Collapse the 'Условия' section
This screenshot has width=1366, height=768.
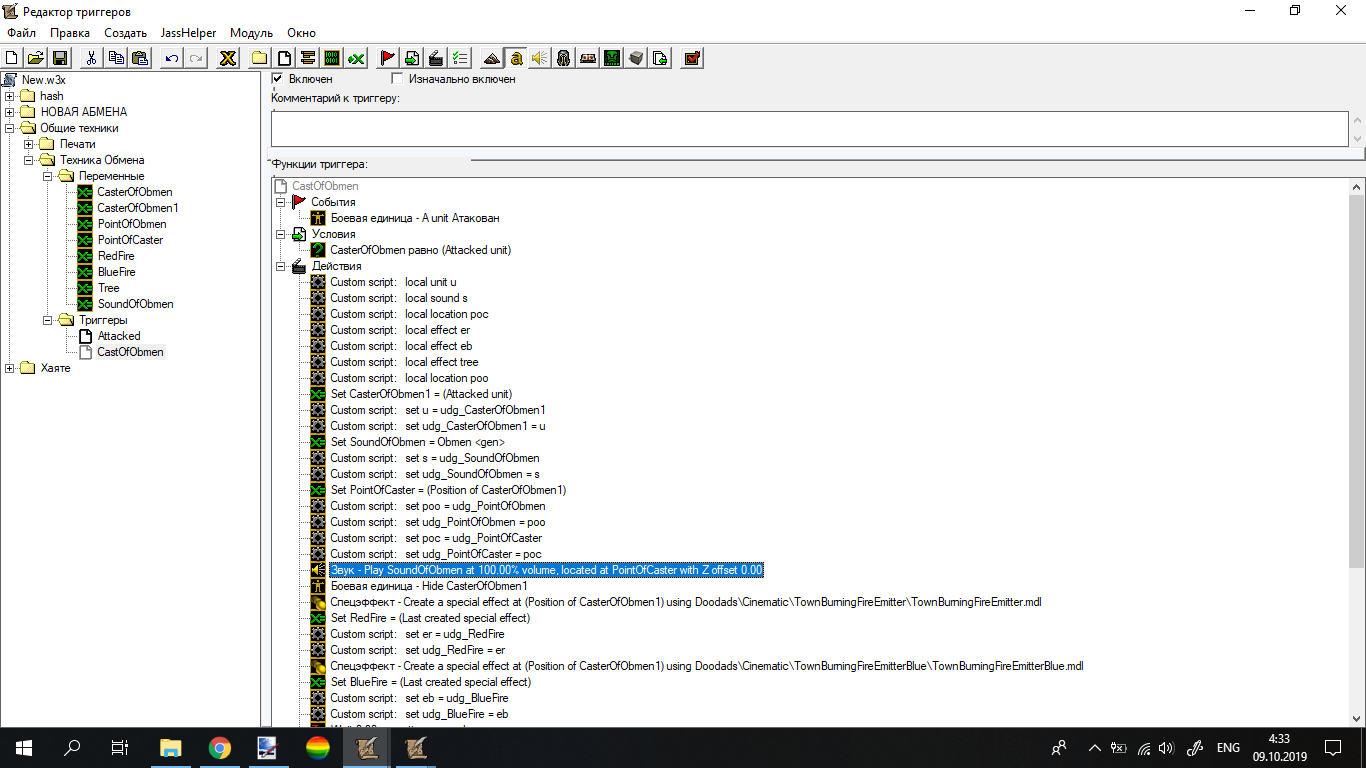coord(281,234)
